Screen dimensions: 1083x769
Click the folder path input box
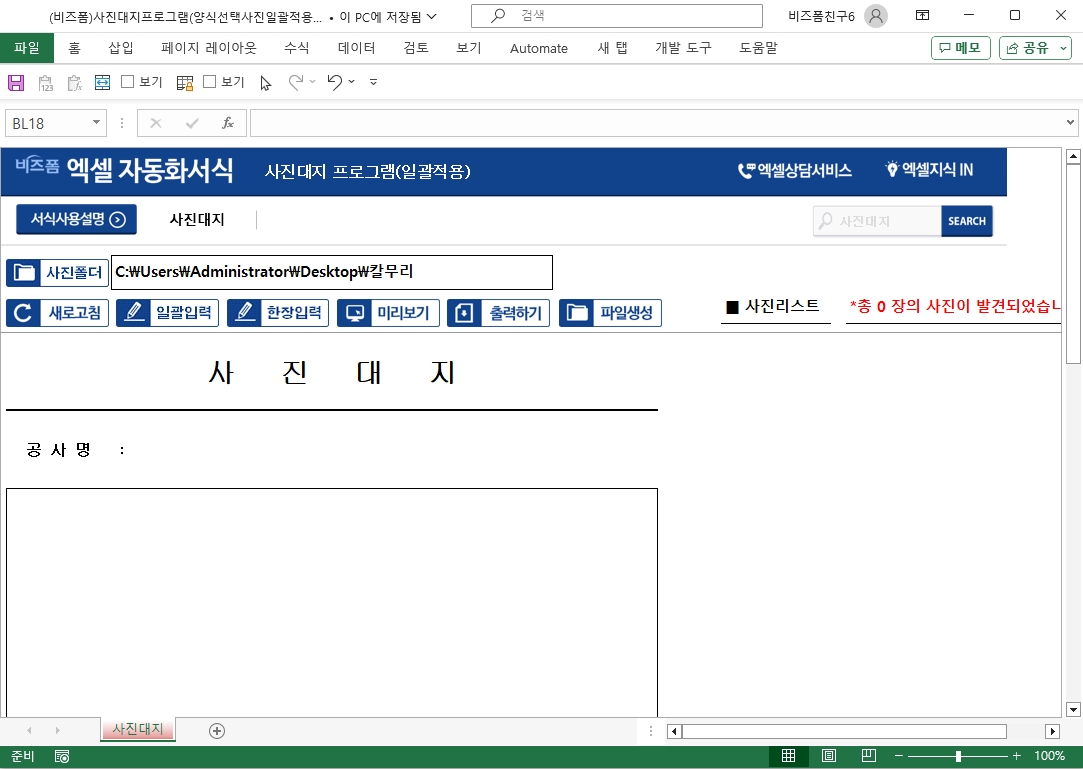pos(332,272)
